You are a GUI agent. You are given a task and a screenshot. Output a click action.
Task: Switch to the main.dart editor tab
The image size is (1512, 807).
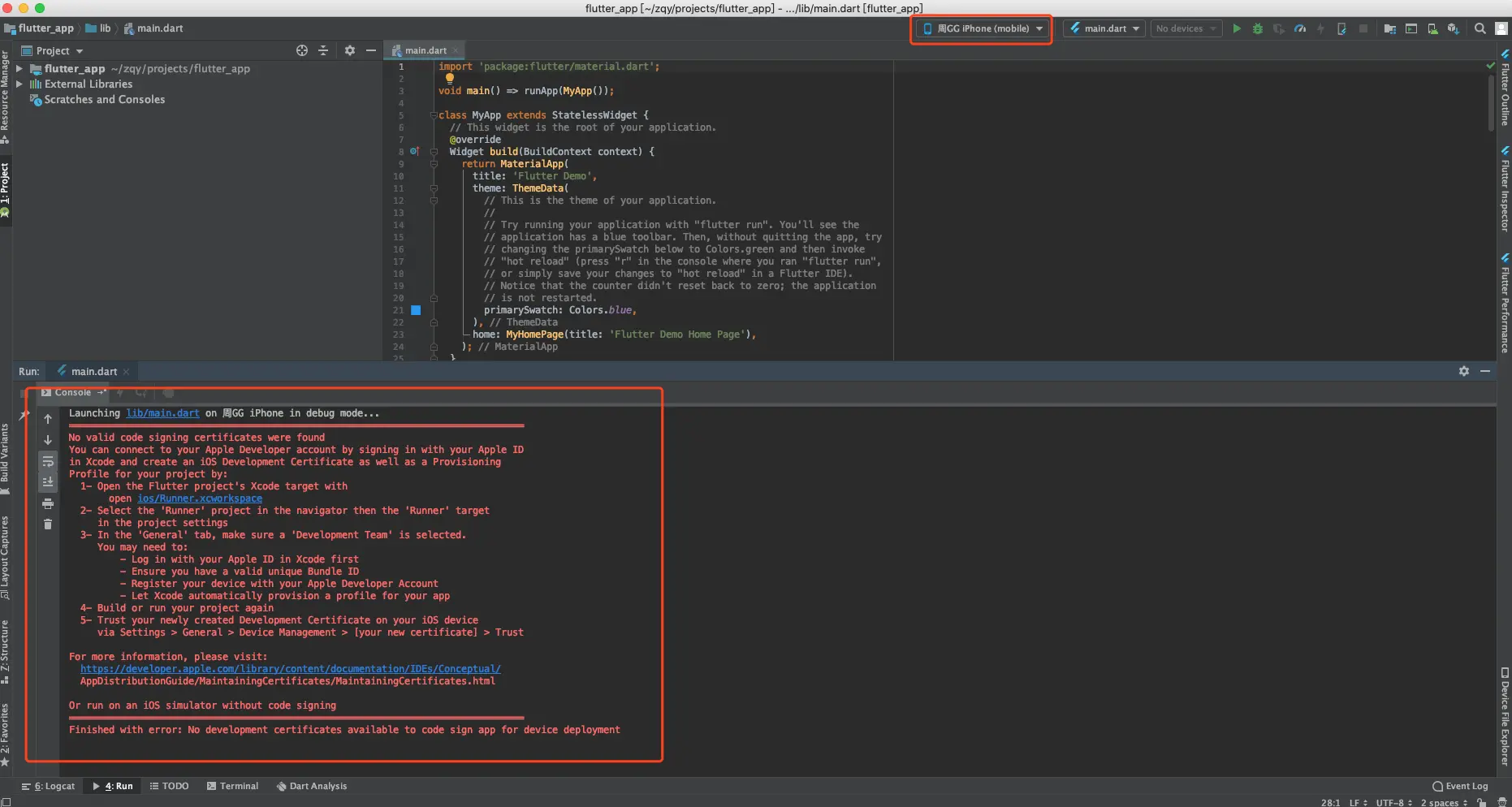tap(425, 50)
